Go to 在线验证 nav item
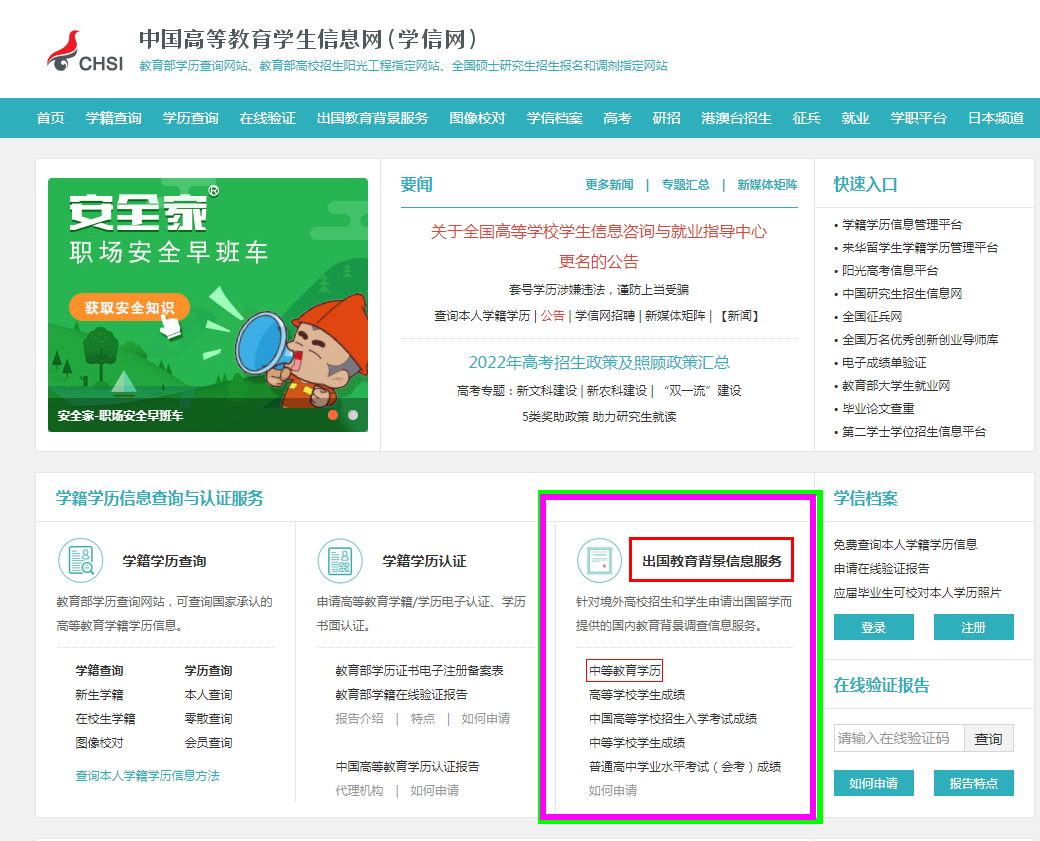This screenshot has height=841, width=1040. 267,118
